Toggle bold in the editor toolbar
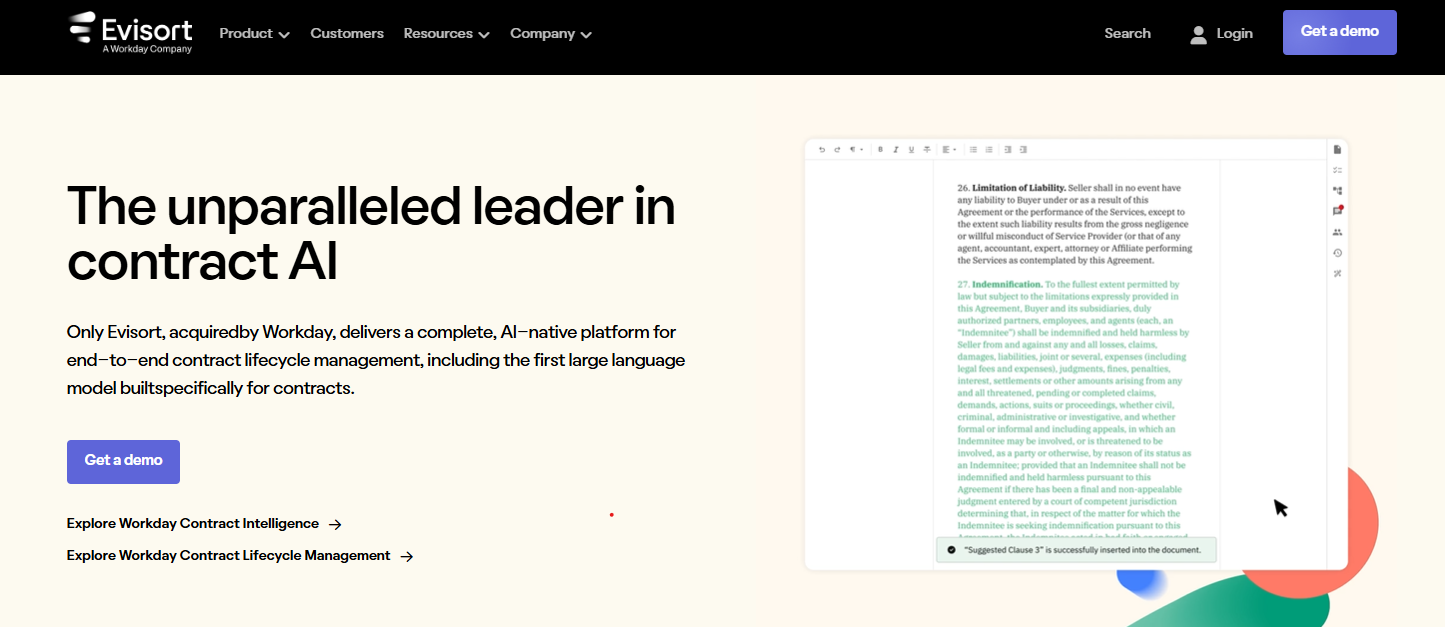Screen dimensions: 1445x627 (881, 150)
